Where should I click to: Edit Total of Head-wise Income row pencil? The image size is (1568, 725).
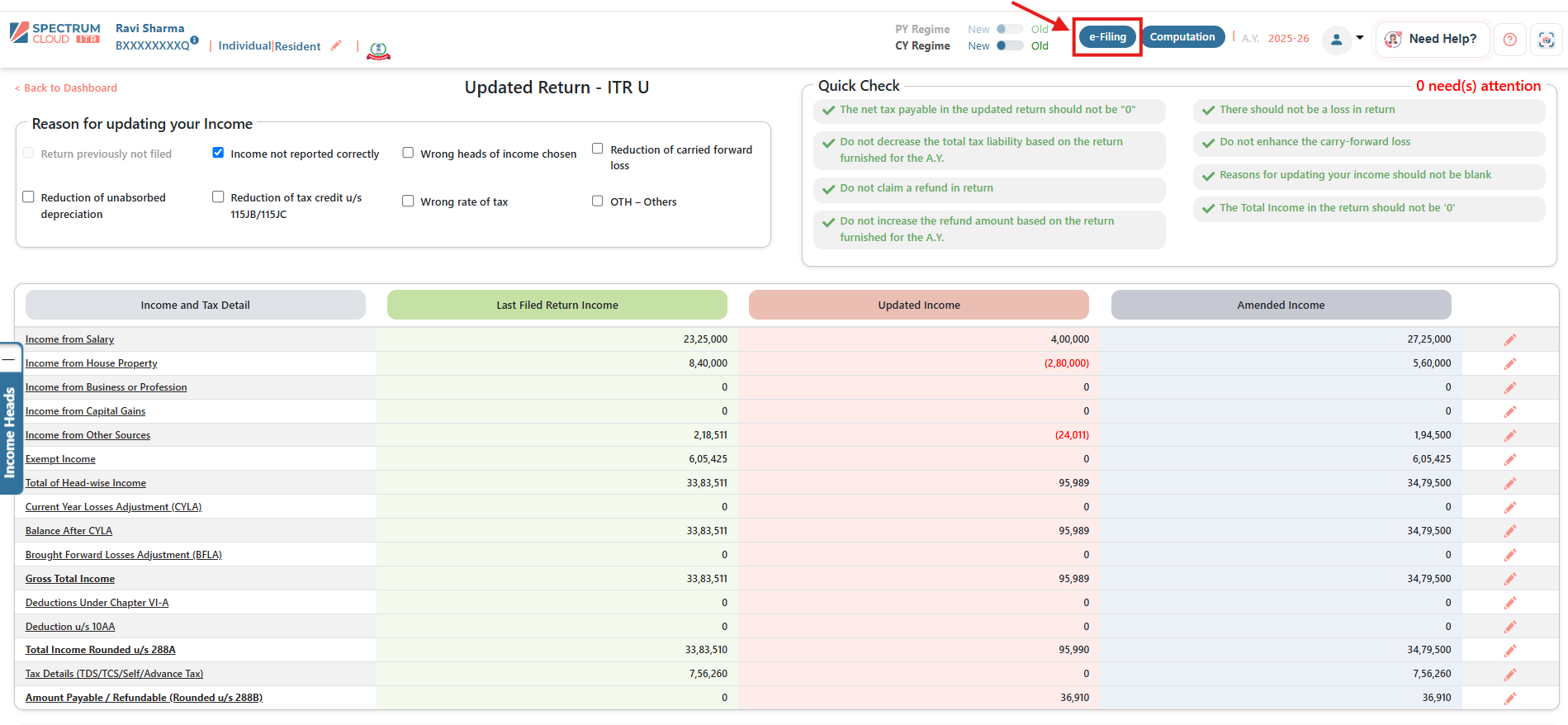coord(1509,484)
